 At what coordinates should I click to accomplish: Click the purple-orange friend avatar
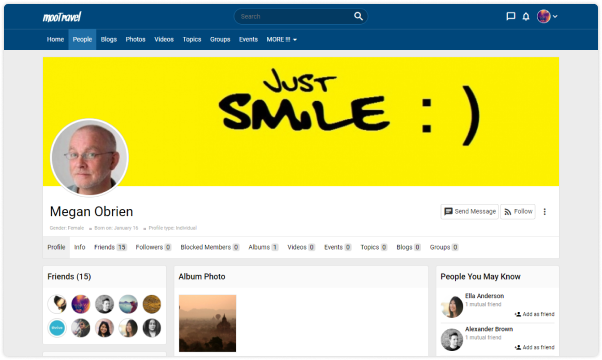coord(81,304)
